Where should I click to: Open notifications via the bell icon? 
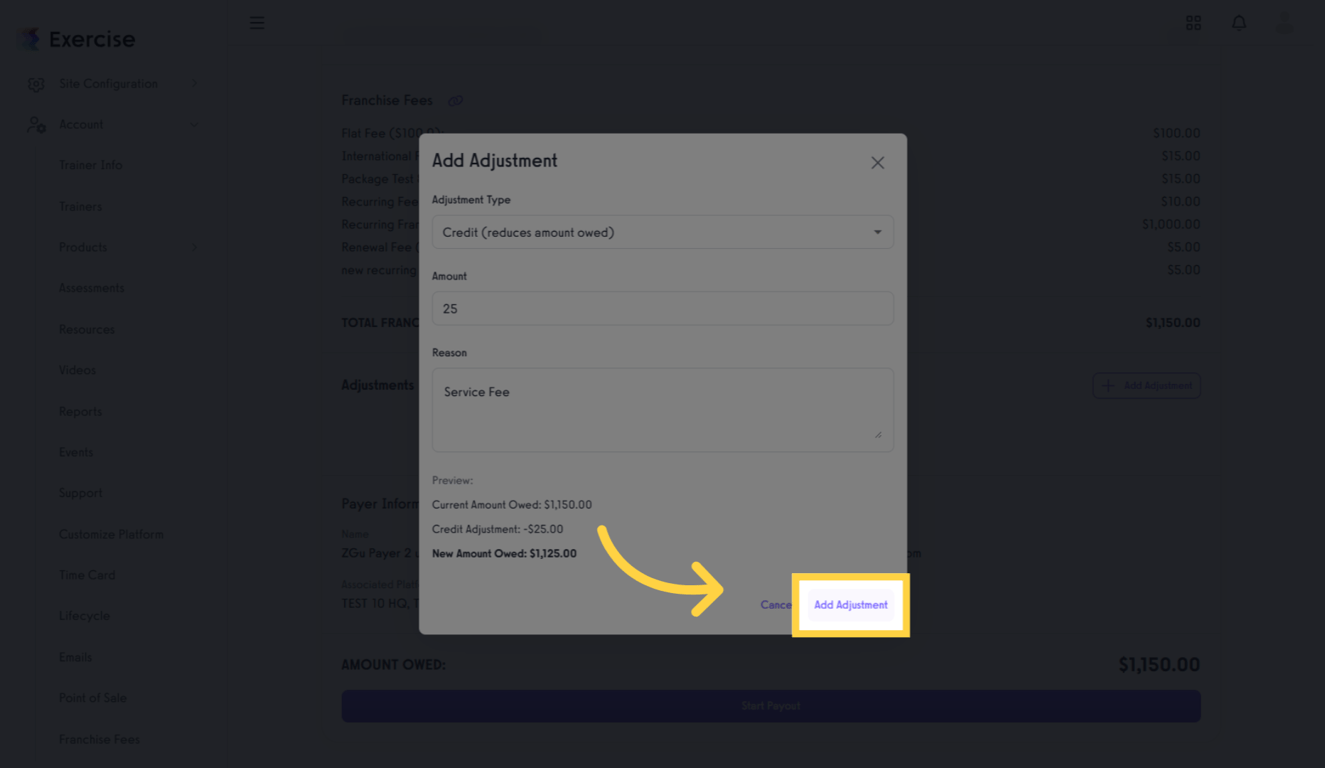pyautogui.click(x=1239, y=22)
